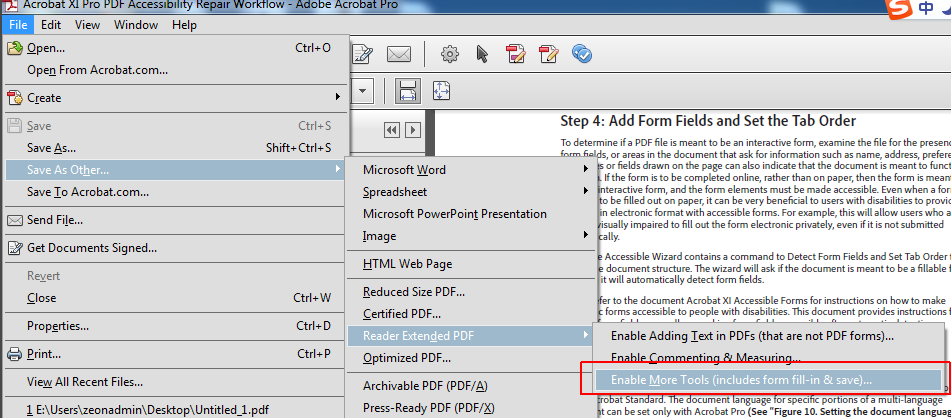Open recent file Untitled_1.pdf
This screenshot has width=951, height=418.
176,410
